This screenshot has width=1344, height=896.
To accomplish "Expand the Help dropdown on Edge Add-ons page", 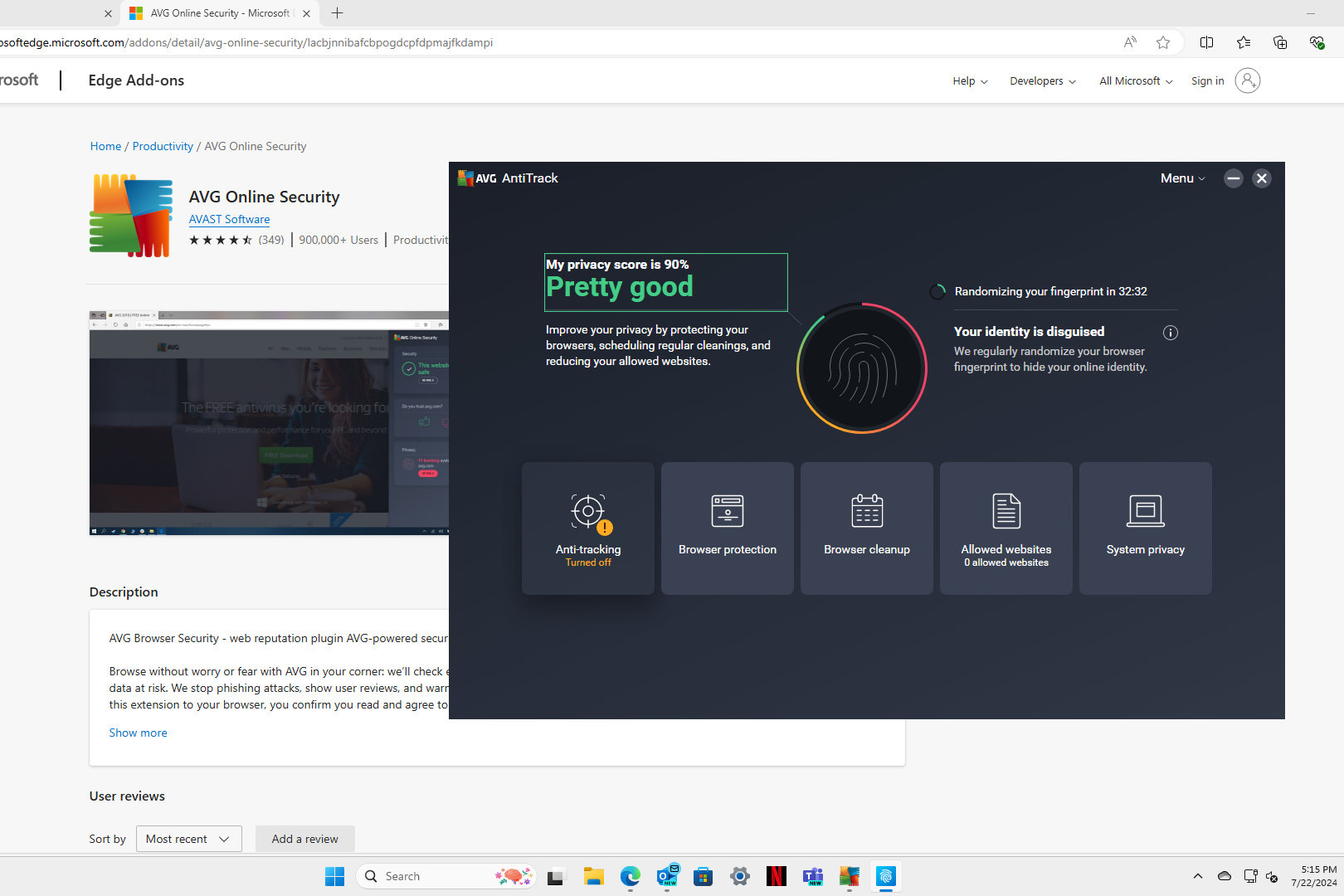I will point(970,81).
